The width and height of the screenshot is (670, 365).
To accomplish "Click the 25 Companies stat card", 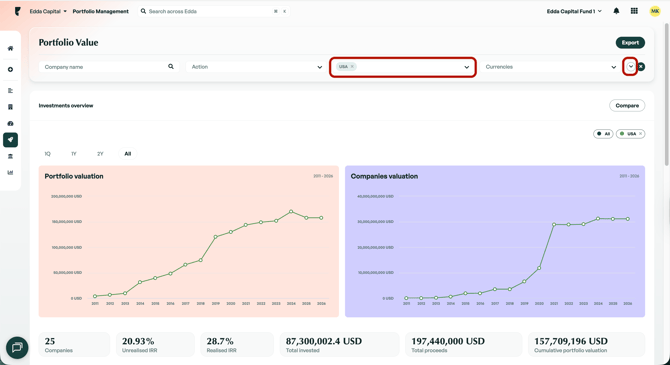I will tap(74, 345).
